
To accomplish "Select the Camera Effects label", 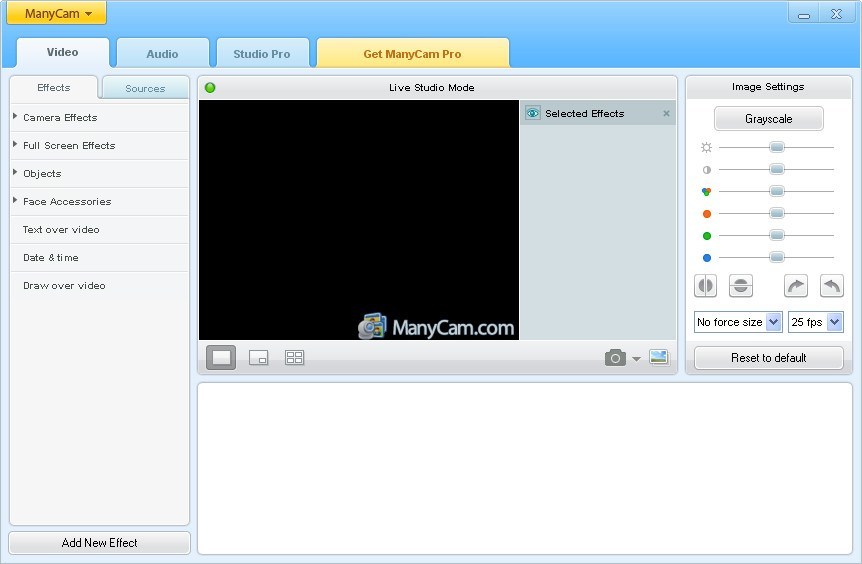I will [60, 118].
